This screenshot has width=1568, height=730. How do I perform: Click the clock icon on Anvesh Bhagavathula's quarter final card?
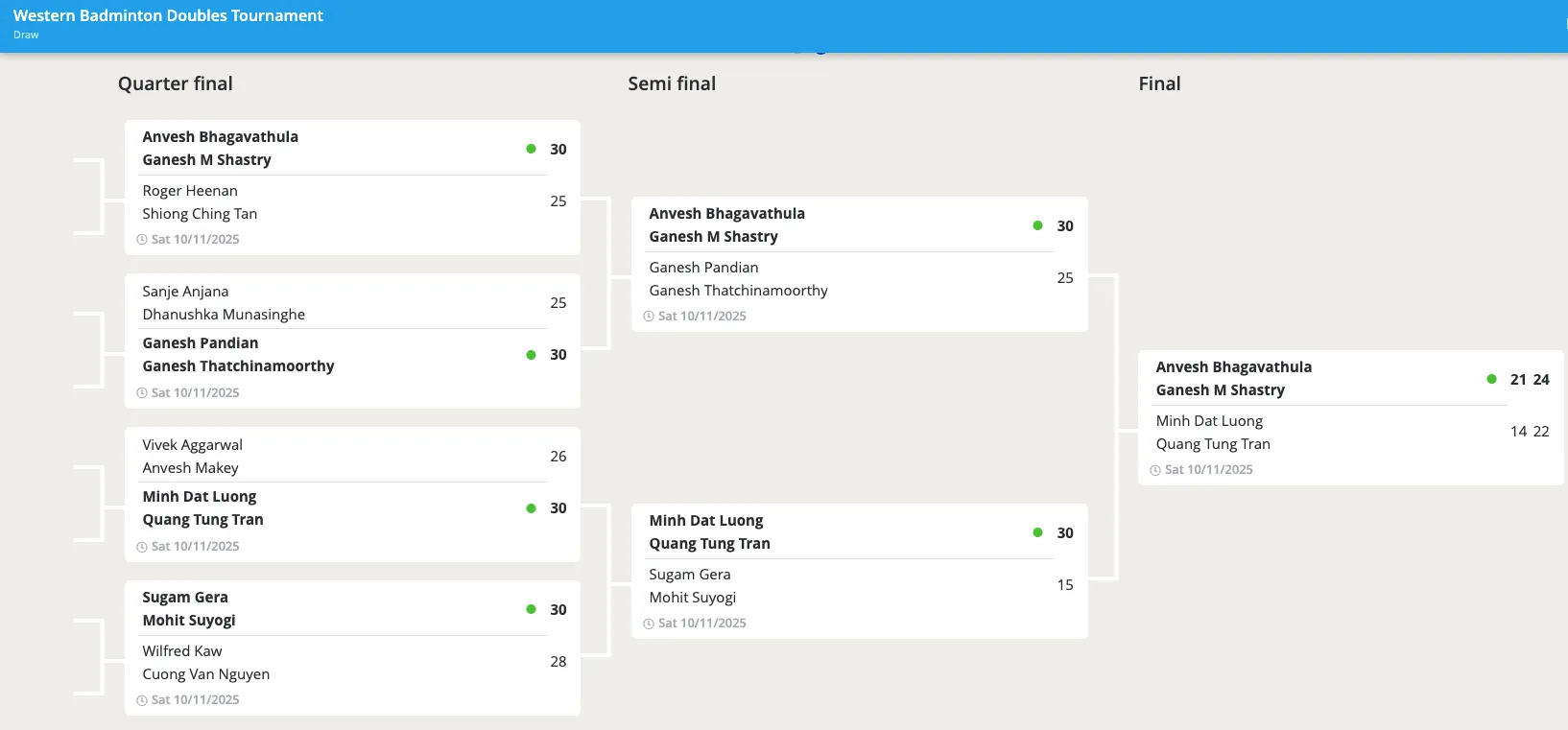pos(141,239)
